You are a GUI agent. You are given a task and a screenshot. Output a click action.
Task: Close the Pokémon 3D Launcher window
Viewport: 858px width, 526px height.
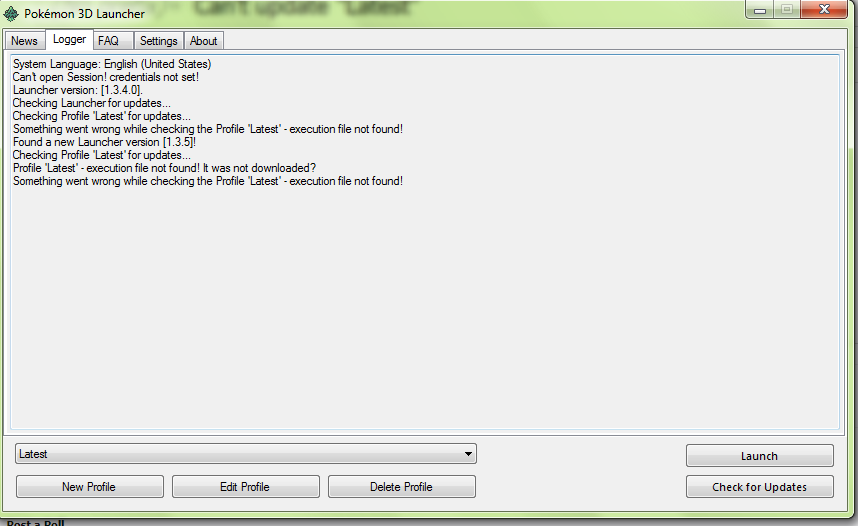(x=824, y=9)
